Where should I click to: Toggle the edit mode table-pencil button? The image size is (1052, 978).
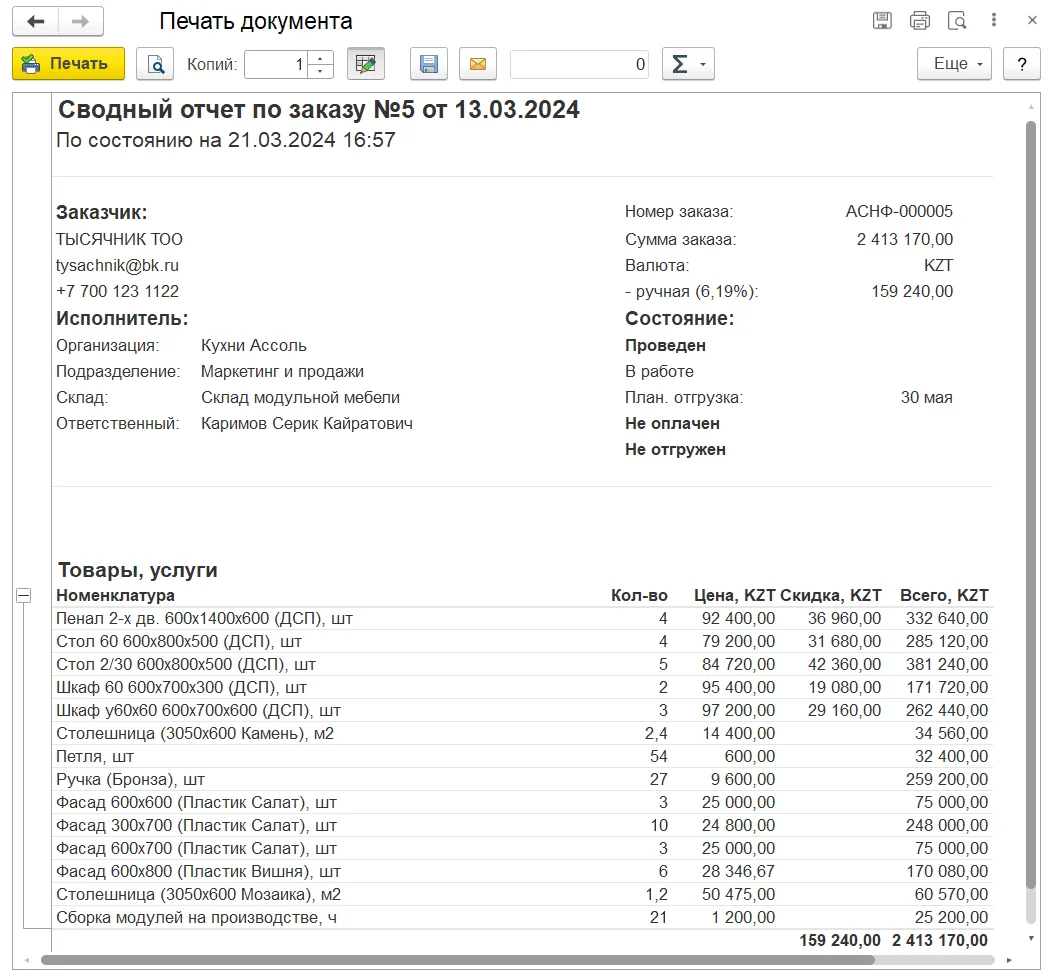(366, 64)
